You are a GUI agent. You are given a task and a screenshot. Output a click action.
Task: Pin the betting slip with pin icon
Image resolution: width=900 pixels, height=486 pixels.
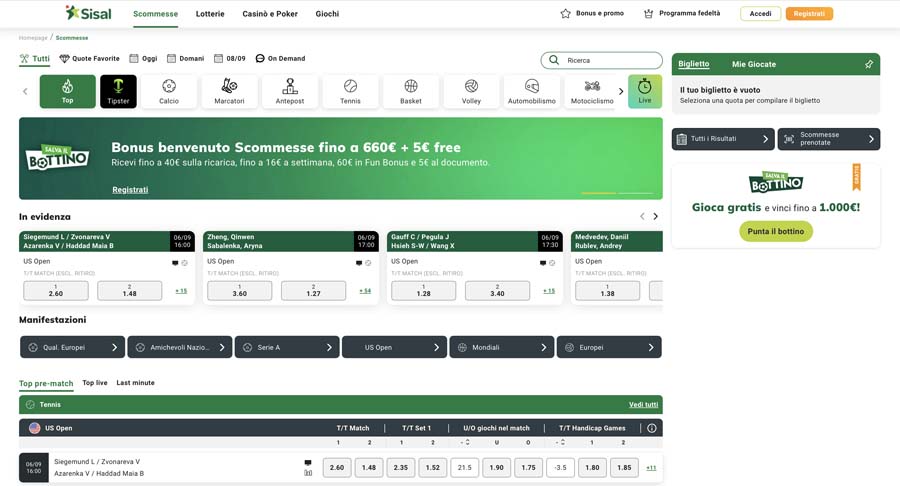[x=869, y=64]
